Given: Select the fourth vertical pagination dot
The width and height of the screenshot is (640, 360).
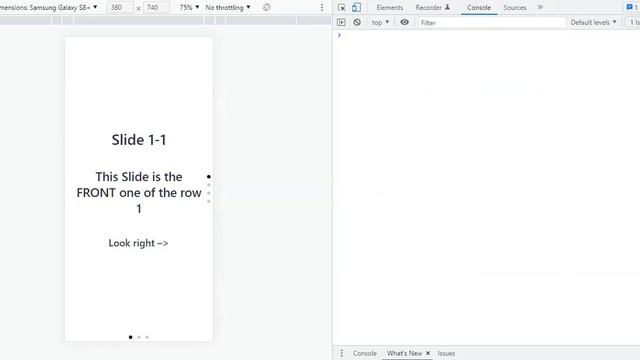Looking at the screenshot, I should (x=209, y=201).
